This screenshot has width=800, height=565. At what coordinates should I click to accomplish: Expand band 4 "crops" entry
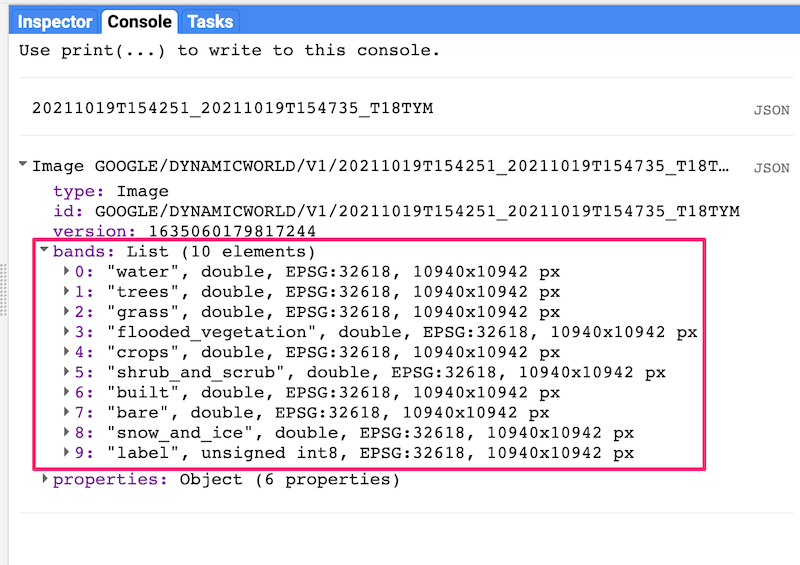[x=67, y=352]
